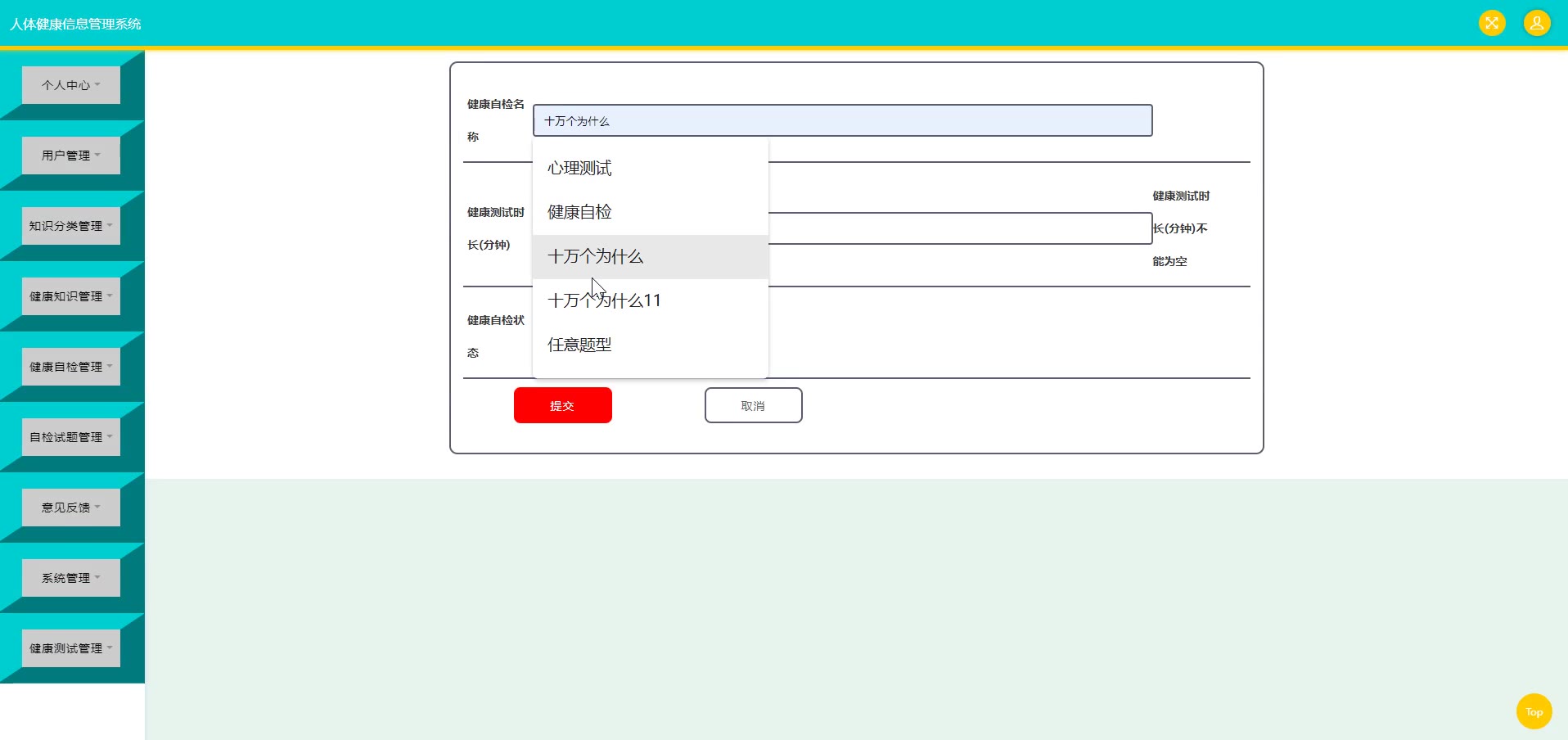
Task: Expand the 意见反馈 sidebar menu
Action: [71, 508]
